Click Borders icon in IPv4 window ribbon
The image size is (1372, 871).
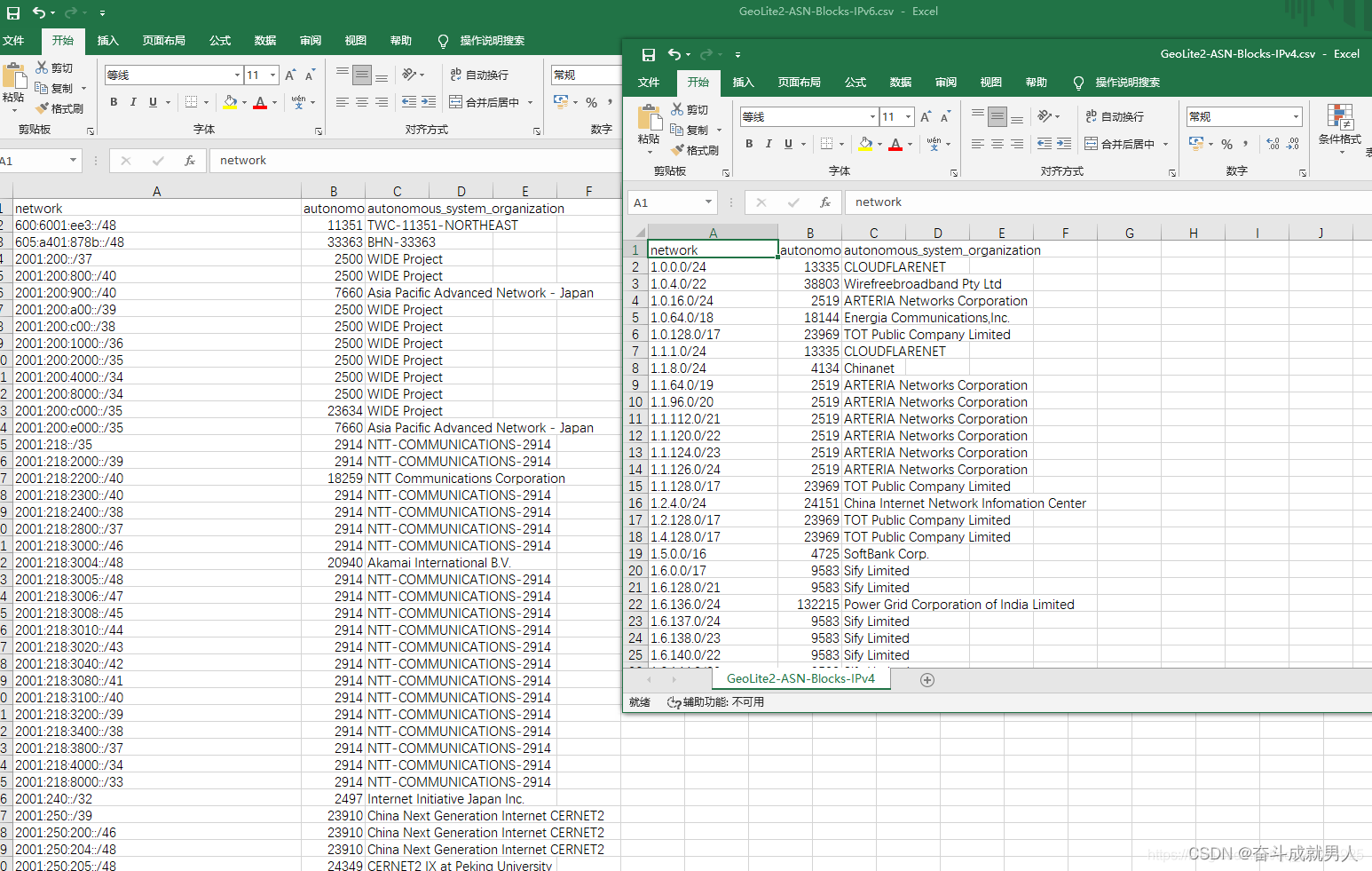tap(826, 144)
